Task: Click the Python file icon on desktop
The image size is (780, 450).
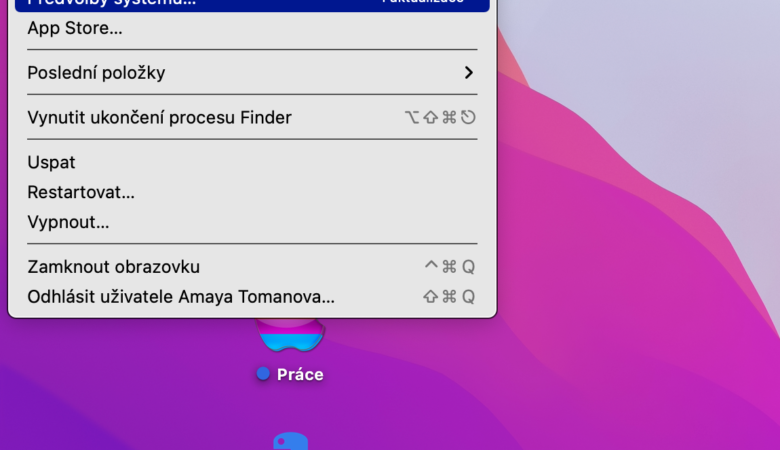Action: click(x=290, y=442)
